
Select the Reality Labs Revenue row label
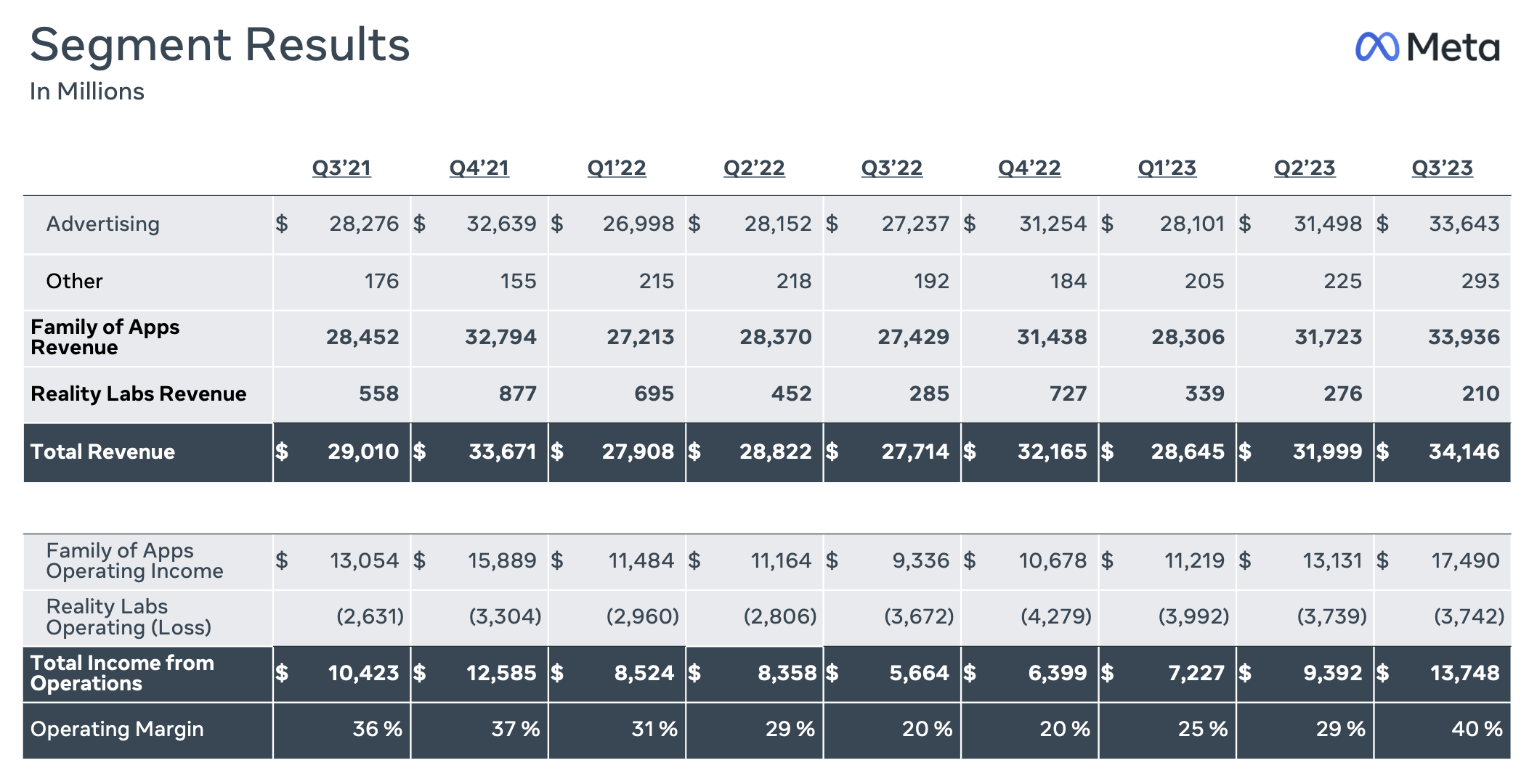coord(138,393)
